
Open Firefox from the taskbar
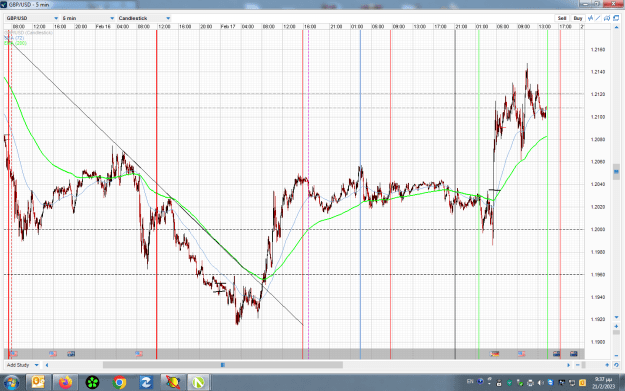[x=65, y=383]
